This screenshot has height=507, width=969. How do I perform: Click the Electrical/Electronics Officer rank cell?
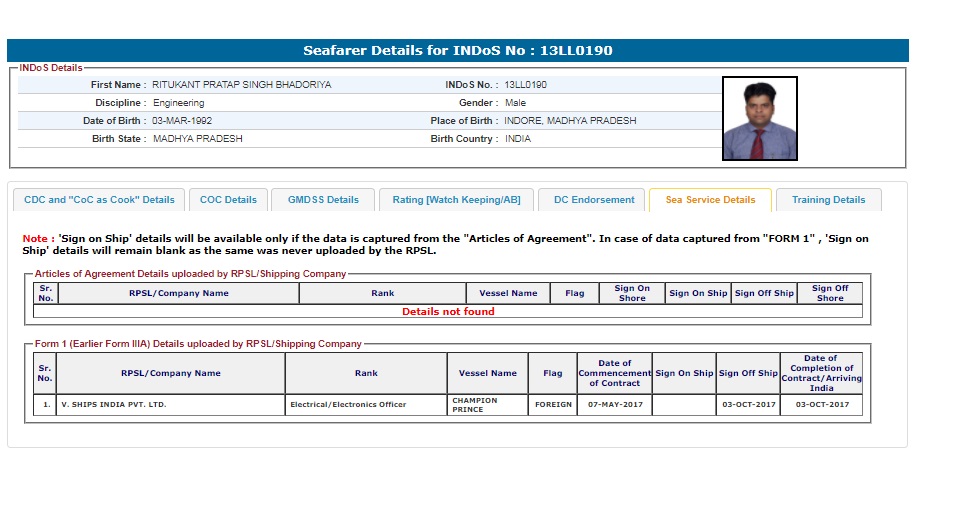(x=347, y=405)
